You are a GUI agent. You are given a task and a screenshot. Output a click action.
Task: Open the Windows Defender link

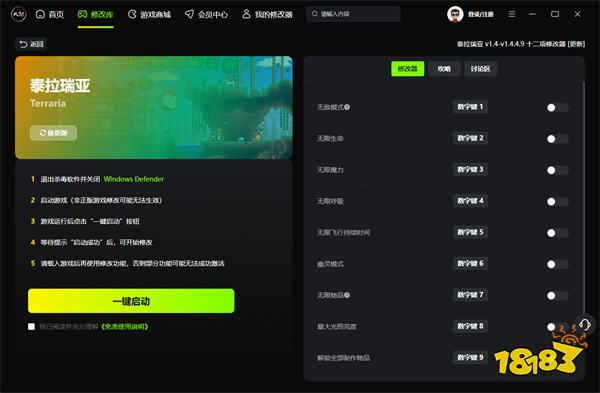coord(134,179)
